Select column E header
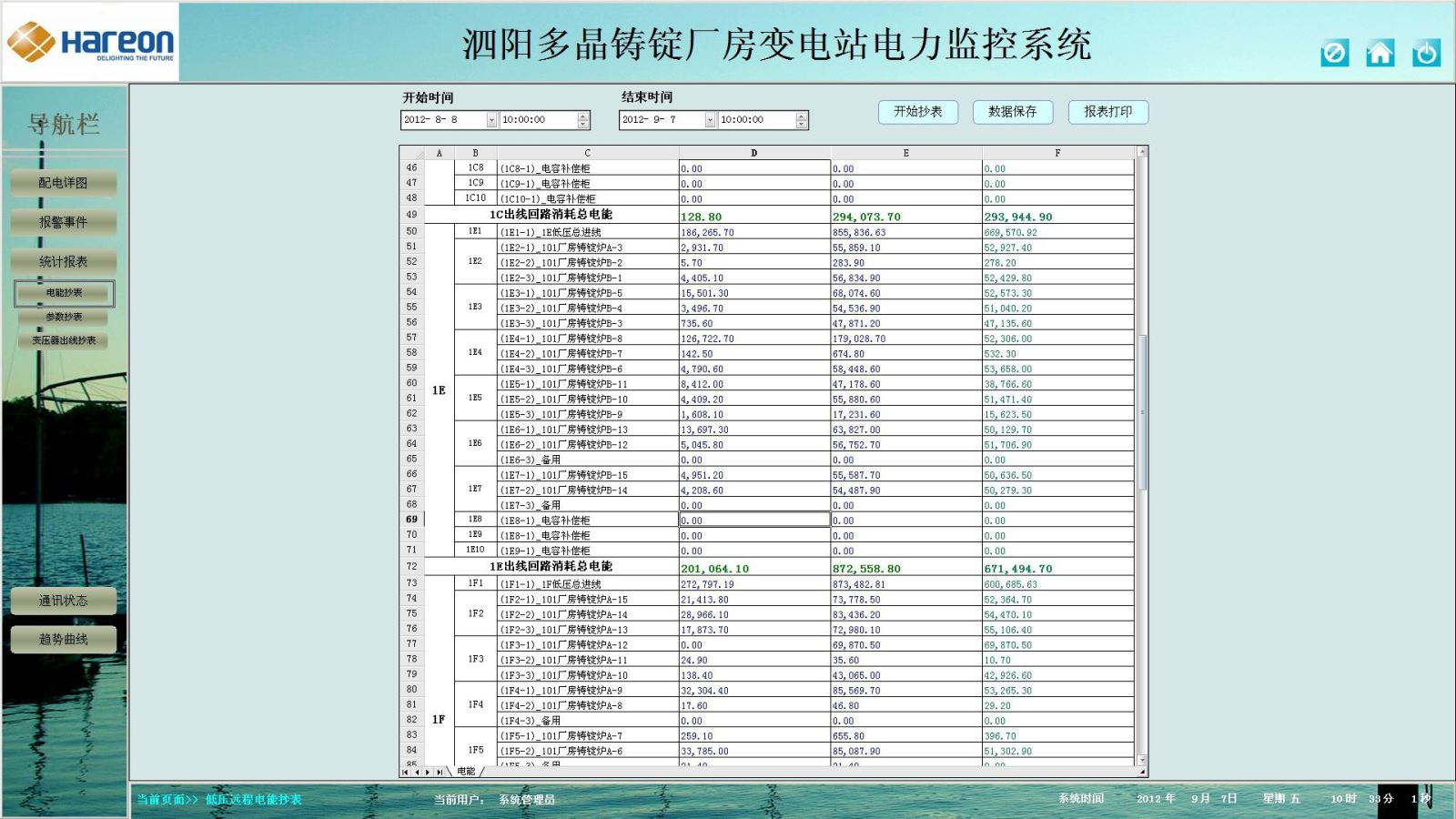The height and width of the screenshot is (819, 1456). [x=906, y=153]
